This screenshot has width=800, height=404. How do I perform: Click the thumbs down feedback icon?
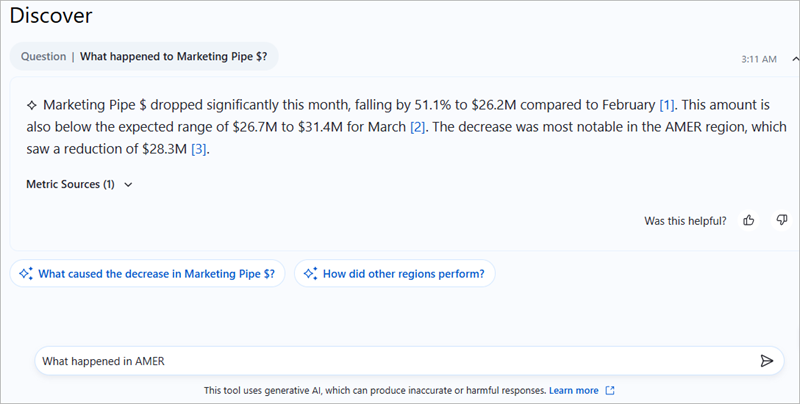coord(782,220)
